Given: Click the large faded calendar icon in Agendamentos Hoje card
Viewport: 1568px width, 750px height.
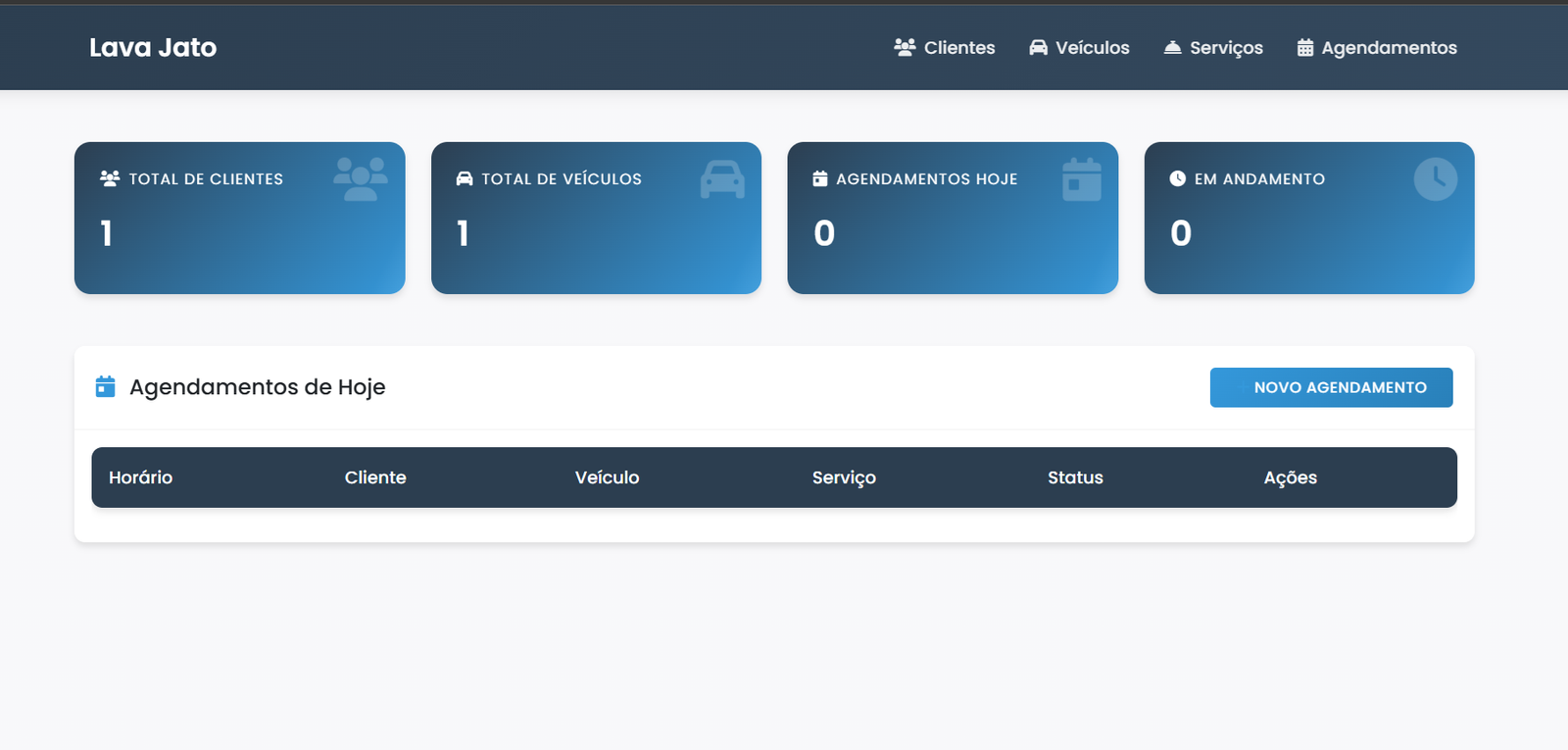Looking at the screenshot, I should coord(1082,179).
